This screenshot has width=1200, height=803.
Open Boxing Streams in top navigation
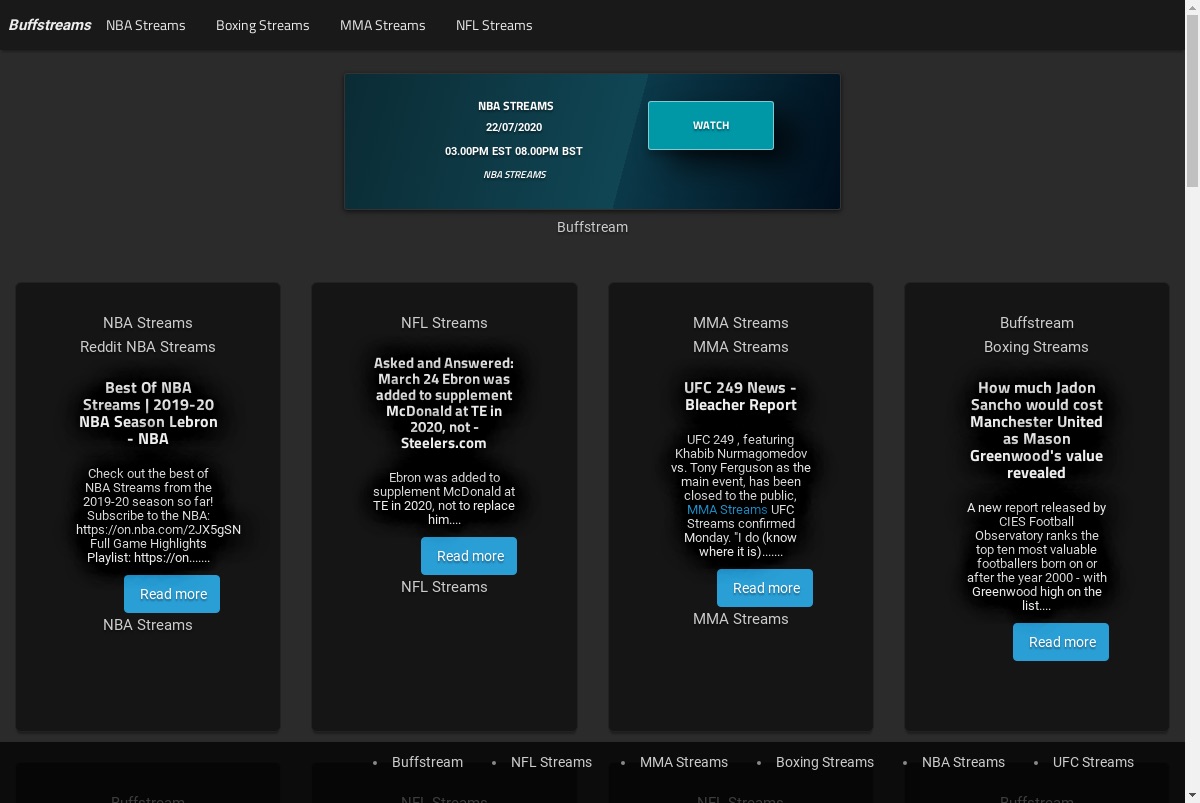(263, 25)
